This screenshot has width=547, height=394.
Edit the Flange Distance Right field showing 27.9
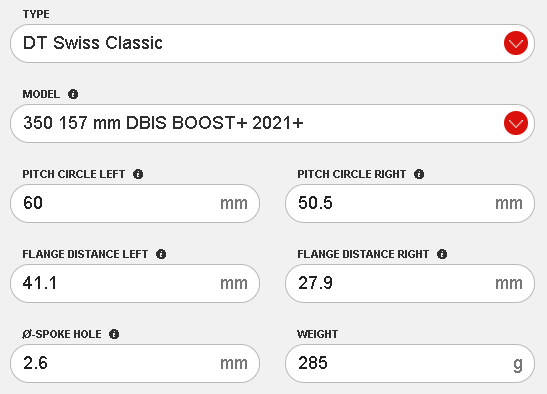point(410,283)
